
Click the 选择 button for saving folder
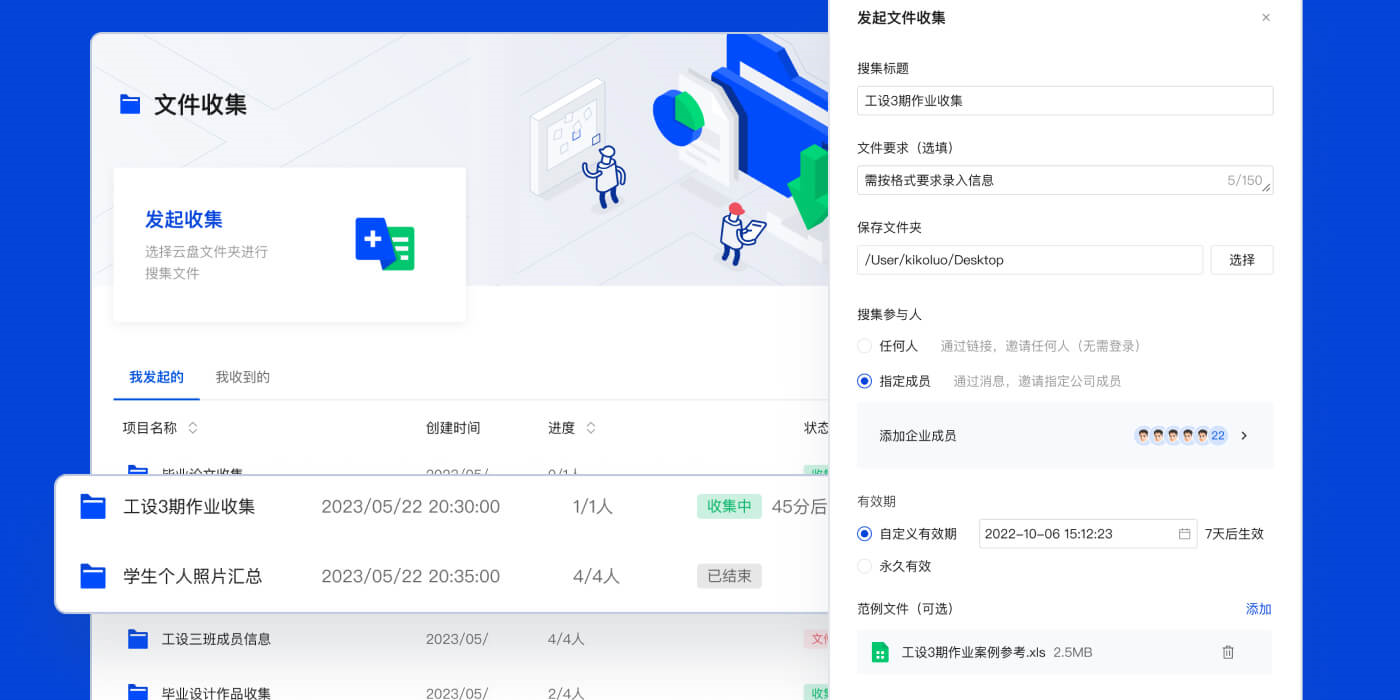pyautogui.click(x=1242, y=259)
